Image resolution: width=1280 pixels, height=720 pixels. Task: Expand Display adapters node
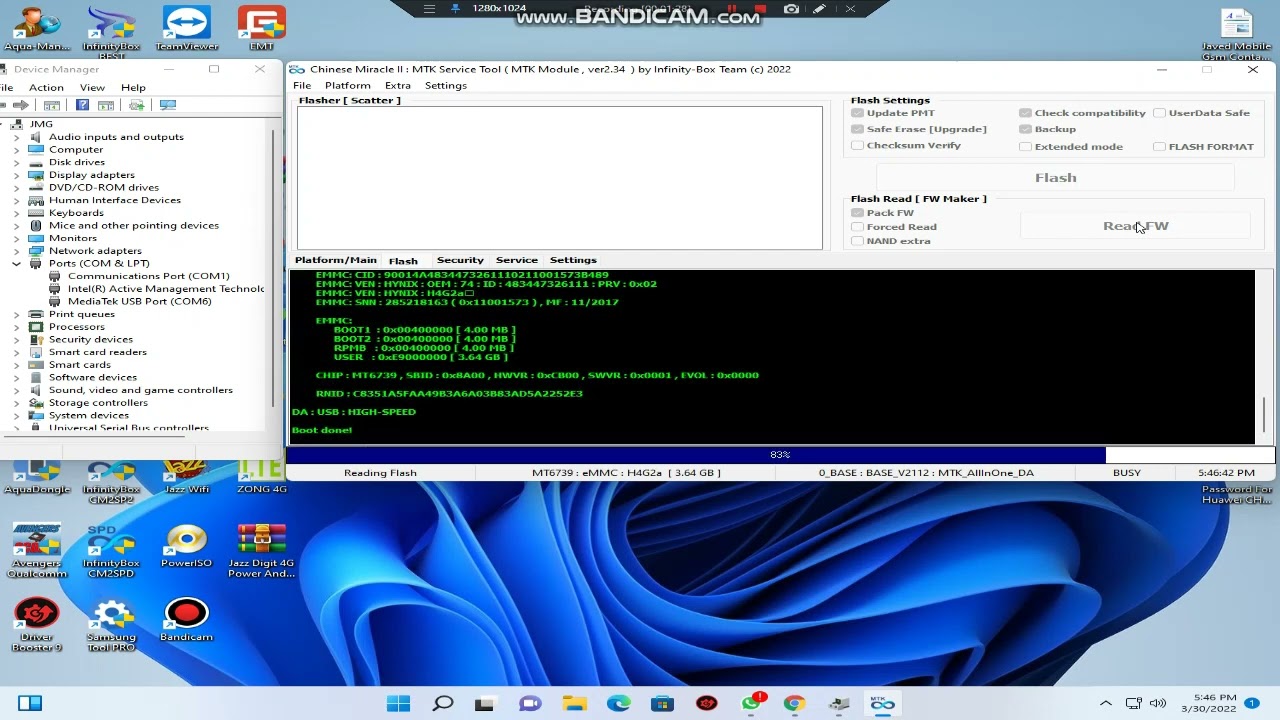[x=16, y=175]
